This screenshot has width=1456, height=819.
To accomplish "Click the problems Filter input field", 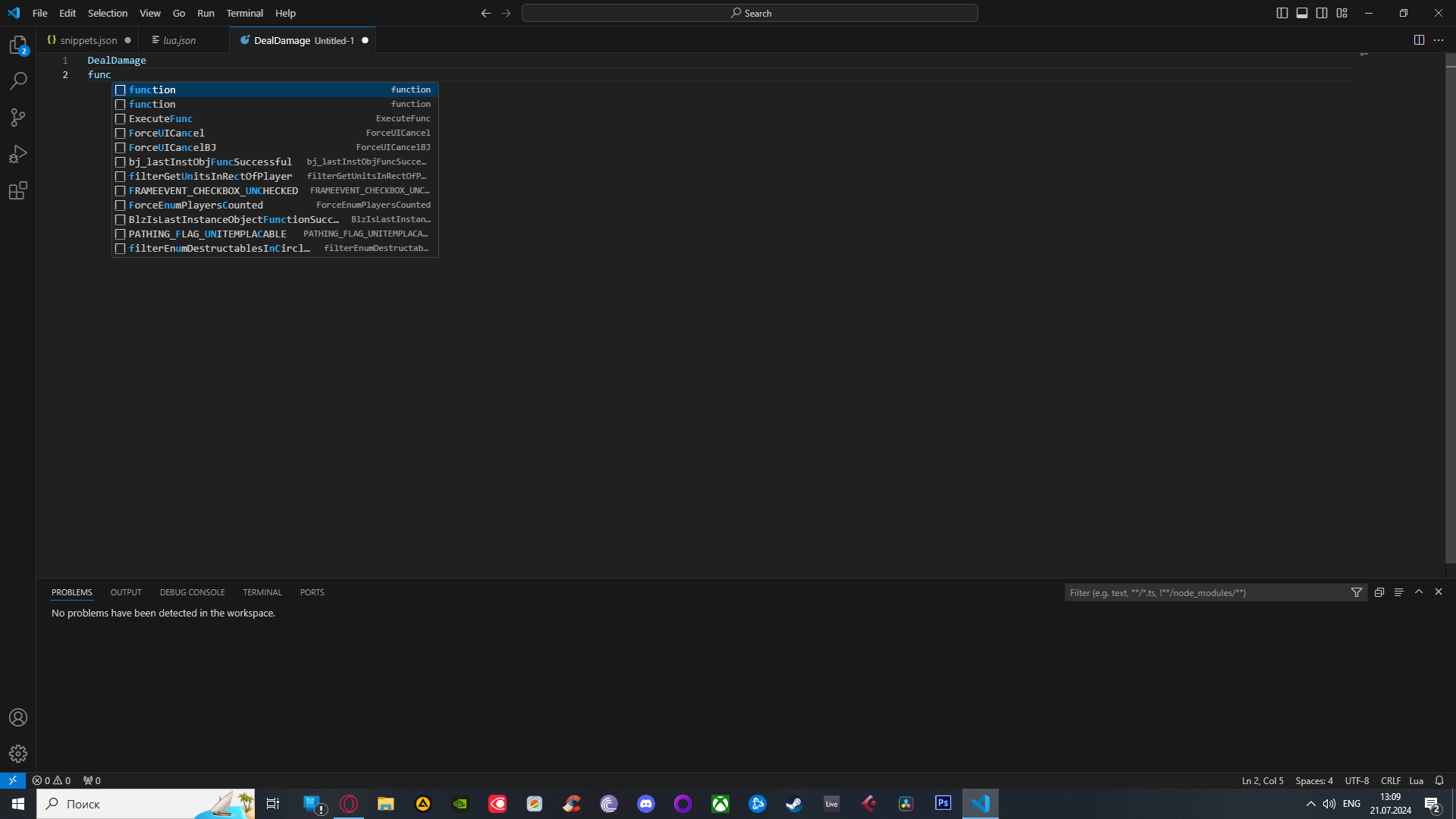I will click(x=1206, y=592).
